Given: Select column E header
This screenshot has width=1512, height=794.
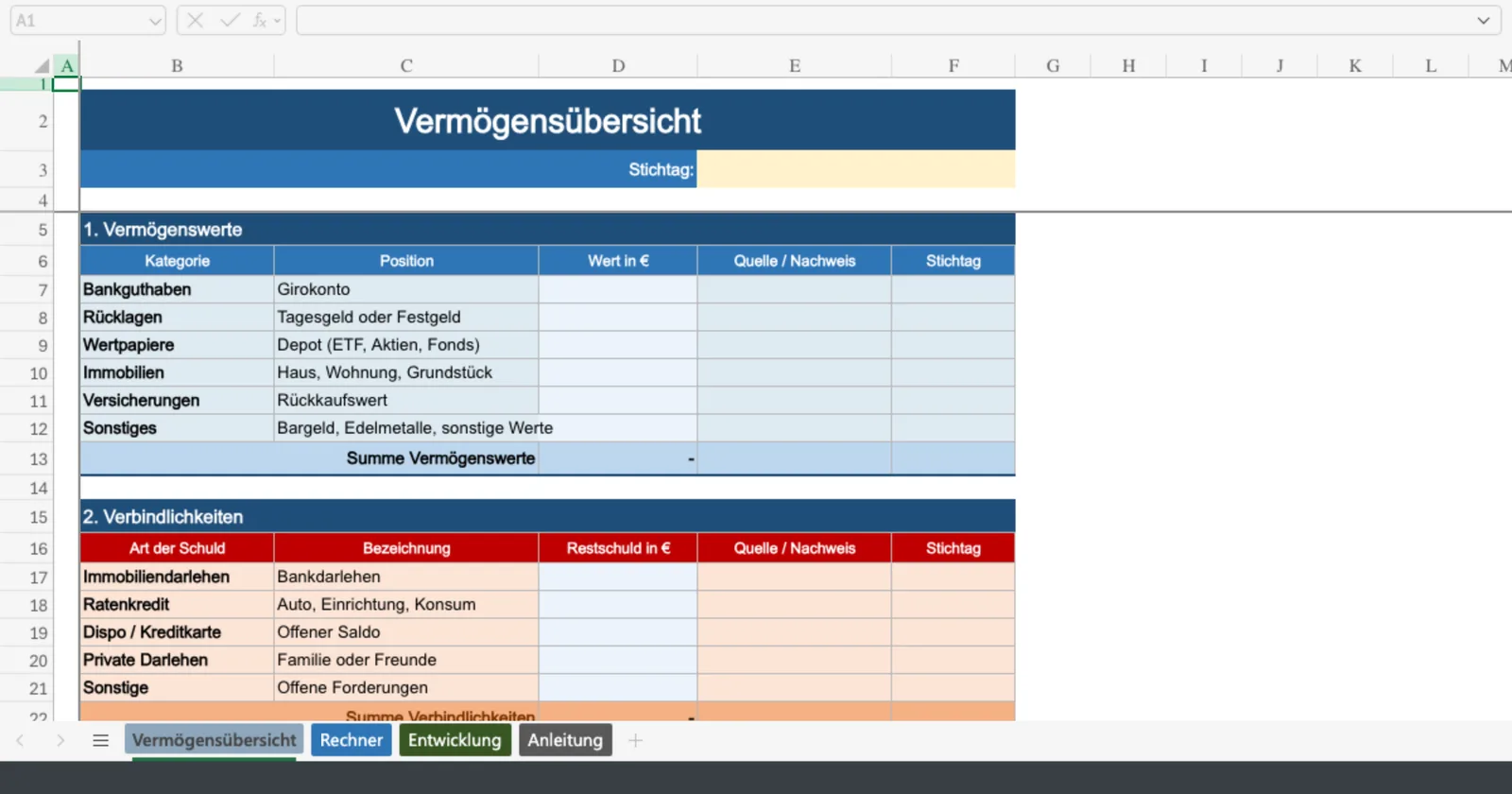Looking at the screenshot, I should coord(795,65).
